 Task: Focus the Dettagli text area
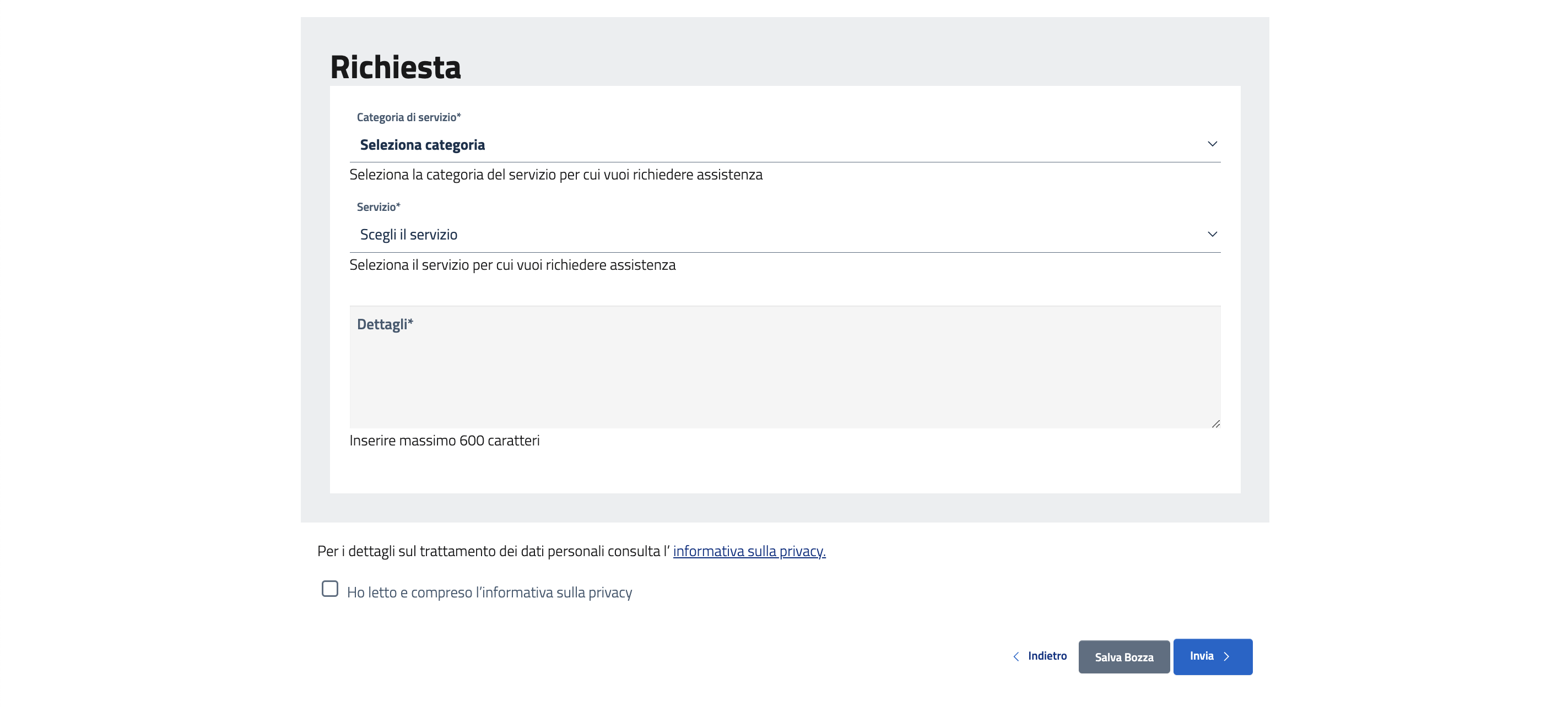(x=784, y=377)
